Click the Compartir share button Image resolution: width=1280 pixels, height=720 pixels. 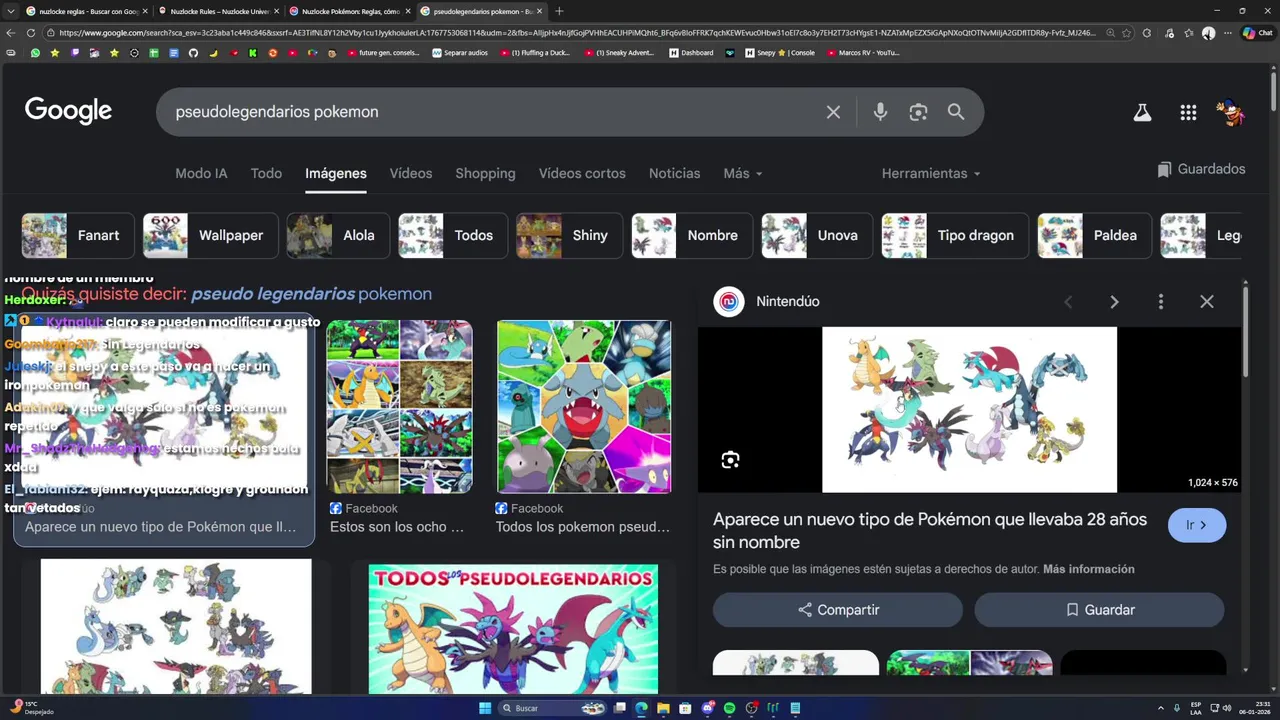click(x=838, y=610)
